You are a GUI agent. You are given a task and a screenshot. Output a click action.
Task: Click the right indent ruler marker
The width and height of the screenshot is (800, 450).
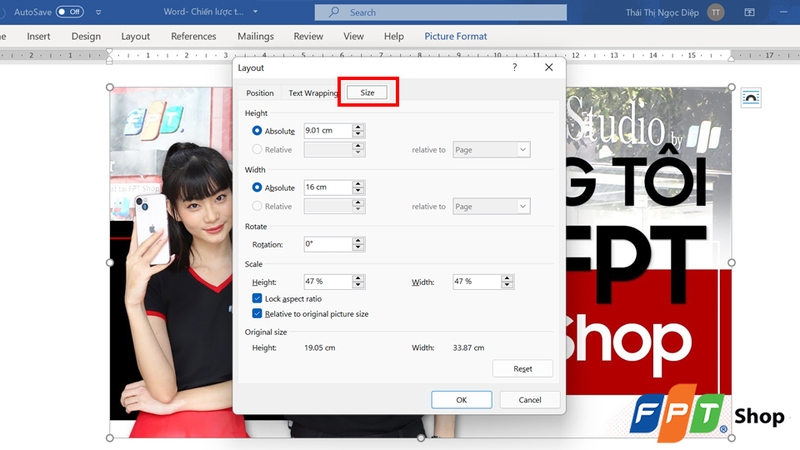(731, 59)
